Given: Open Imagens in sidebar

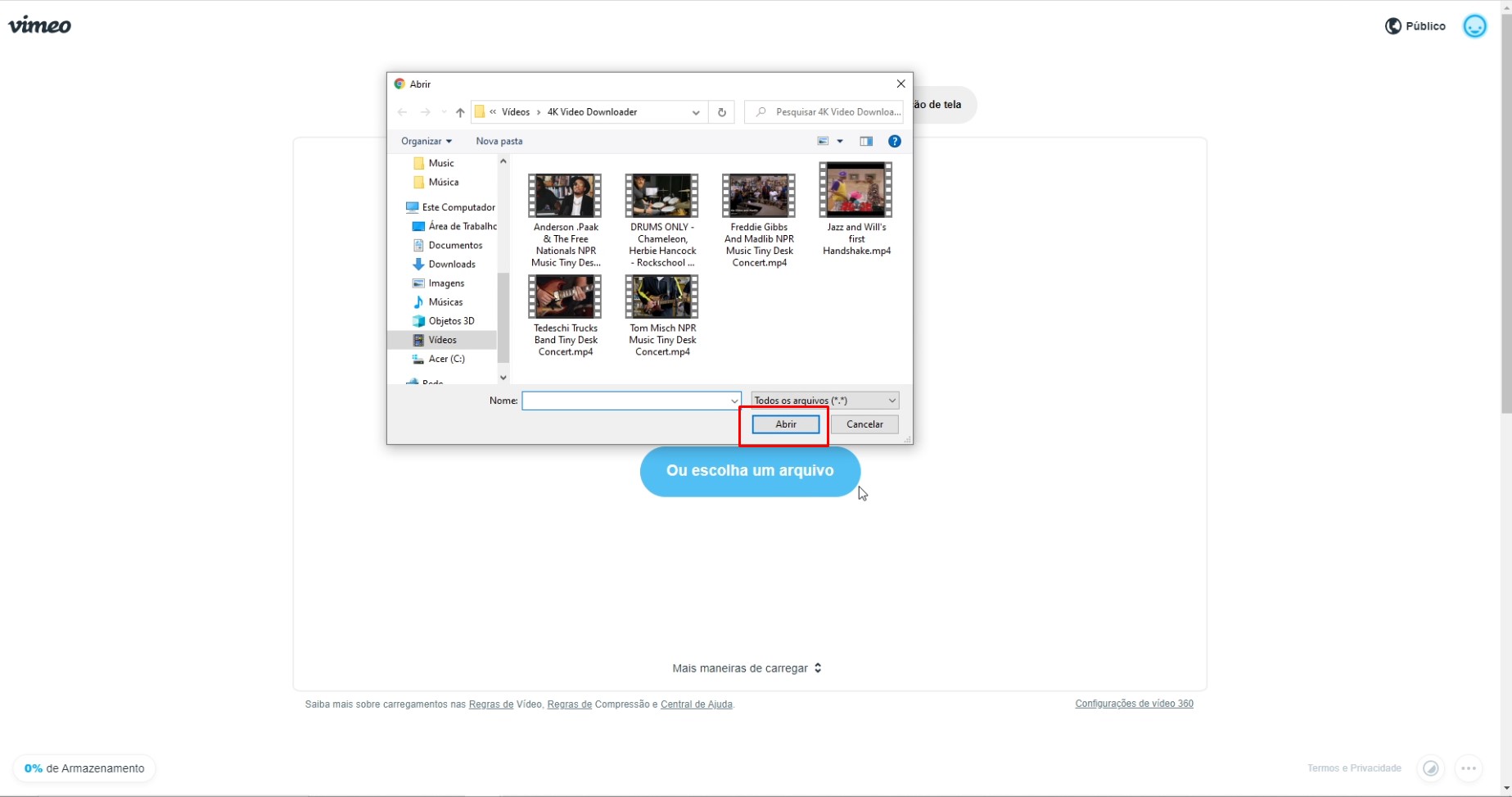Looking at the screenshot, I should (x=439, y=283).
